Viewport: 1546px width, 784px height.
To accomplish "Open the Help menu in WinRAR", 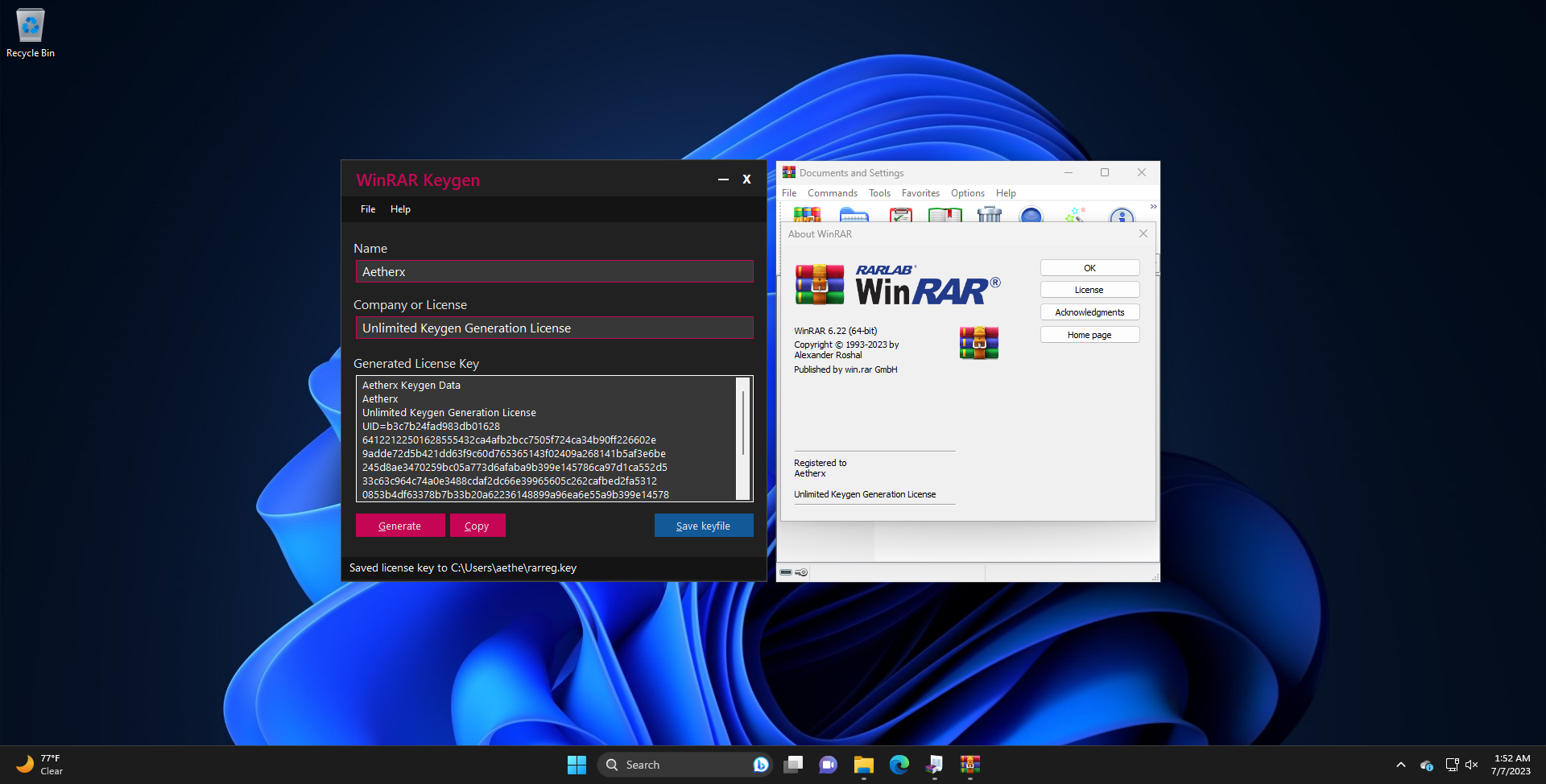I will click(1006, 193).
